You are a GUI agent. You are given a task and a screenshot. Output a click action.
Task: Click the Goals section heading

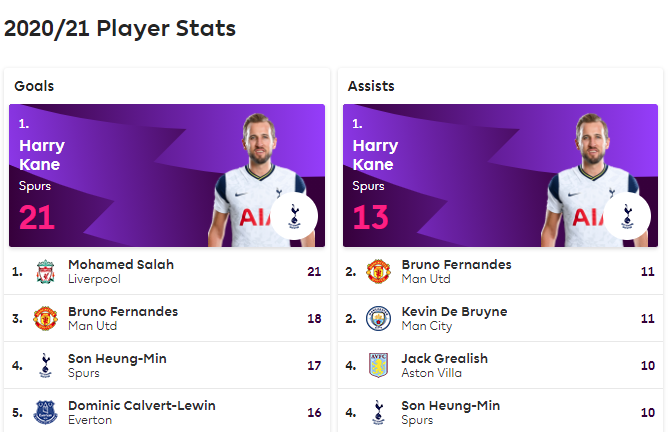(x=34, y=86)
